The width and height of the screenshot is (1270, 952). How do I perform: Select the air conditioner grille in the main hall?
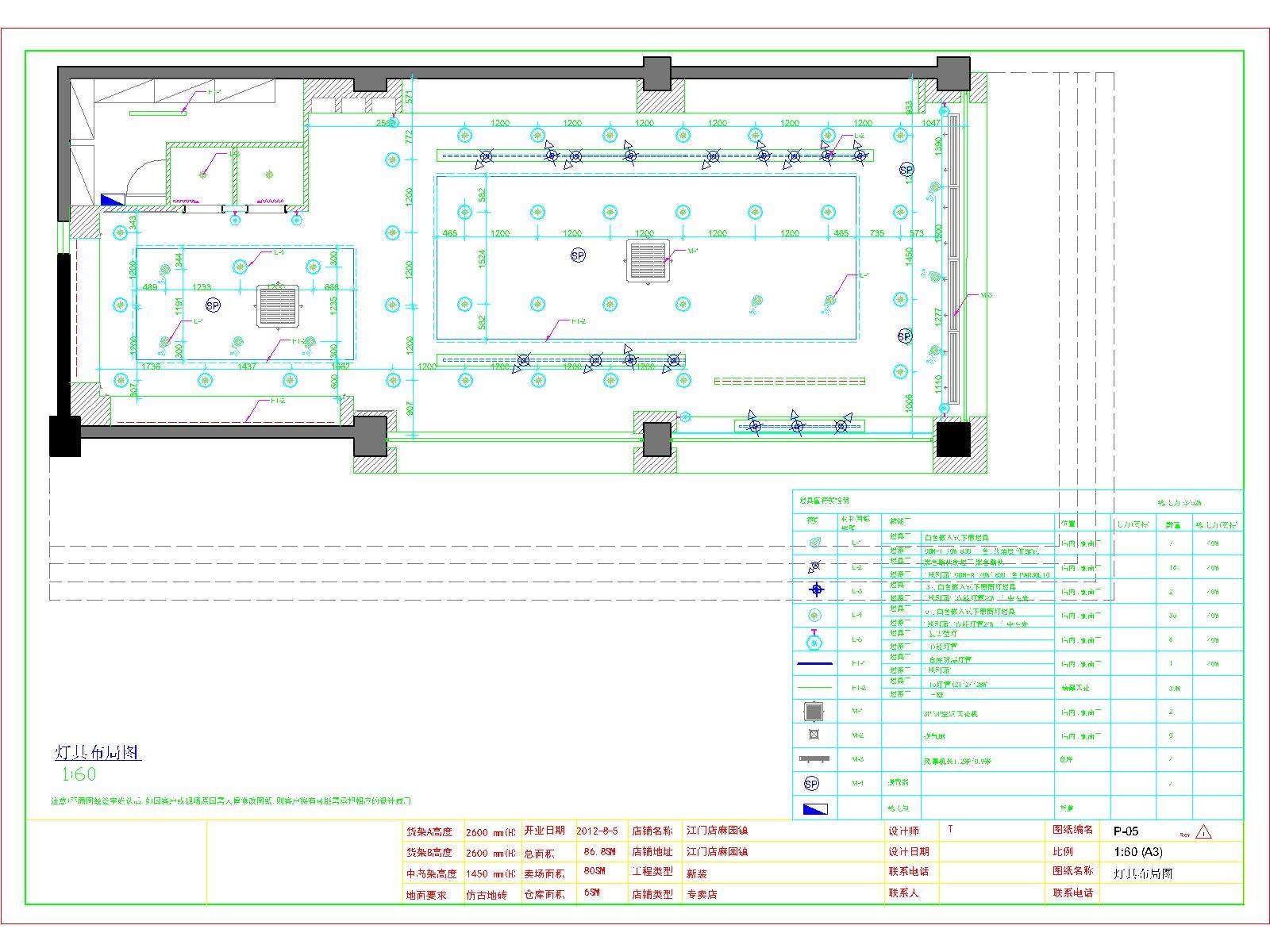648,260
